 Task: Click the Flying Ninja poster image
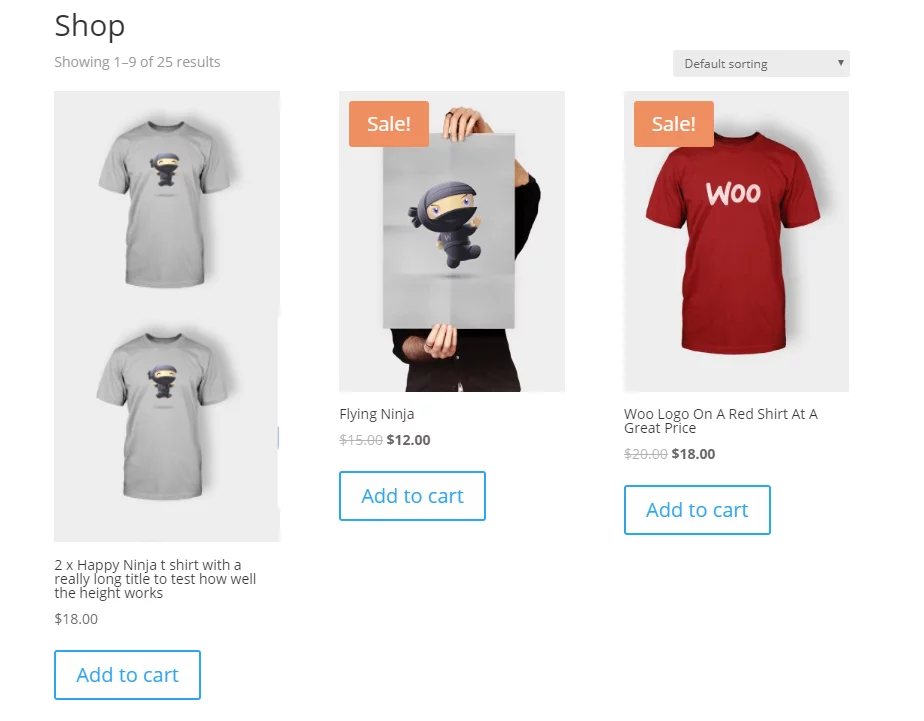(452, 242)
